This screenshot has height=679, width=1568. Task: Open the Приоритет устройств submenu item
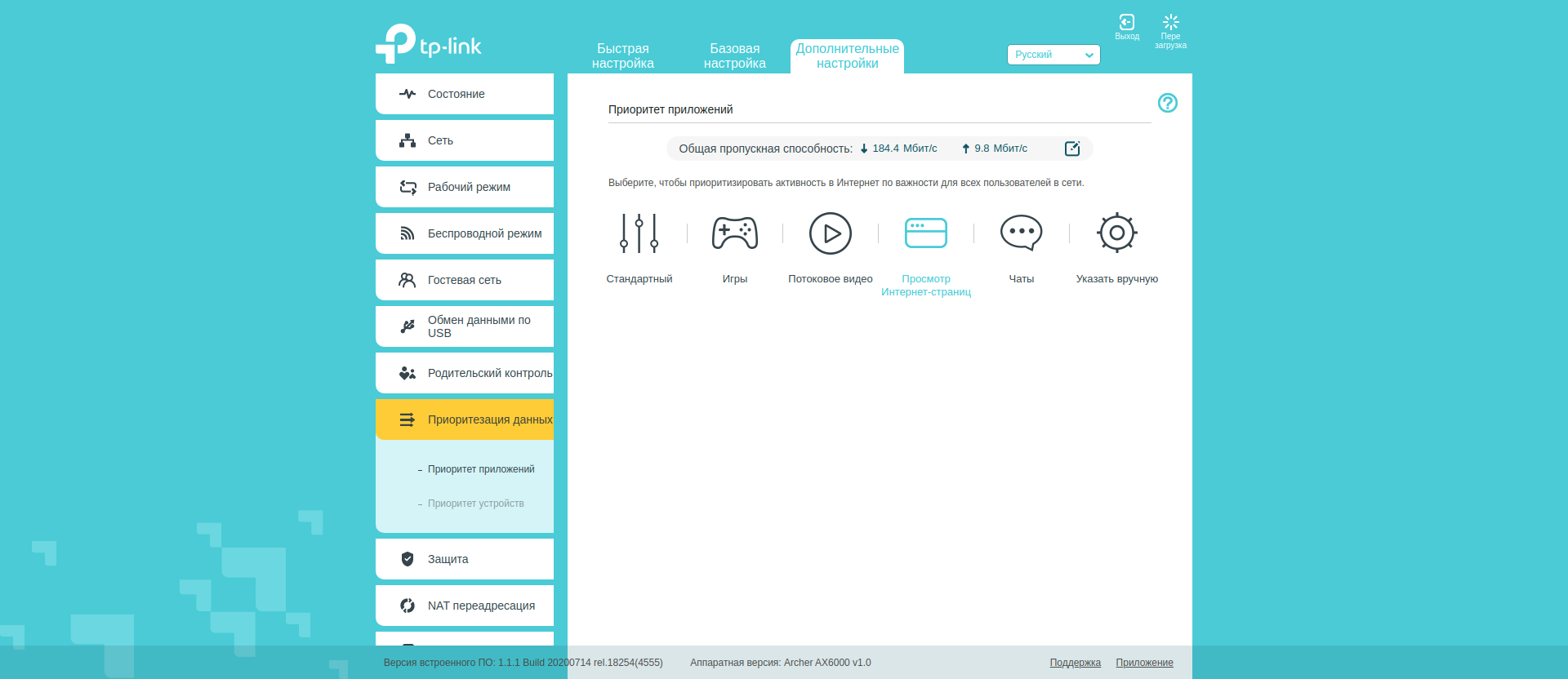tap(475, 504)
